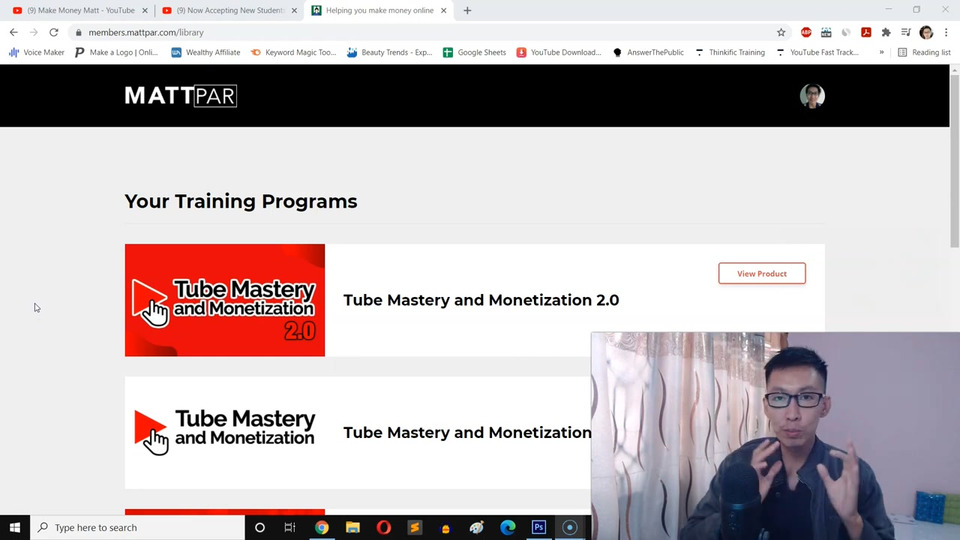The height and width of the screenshot is (540, 960).
Task: Close the Make Money Matt tab
Action: pos(145,10)
